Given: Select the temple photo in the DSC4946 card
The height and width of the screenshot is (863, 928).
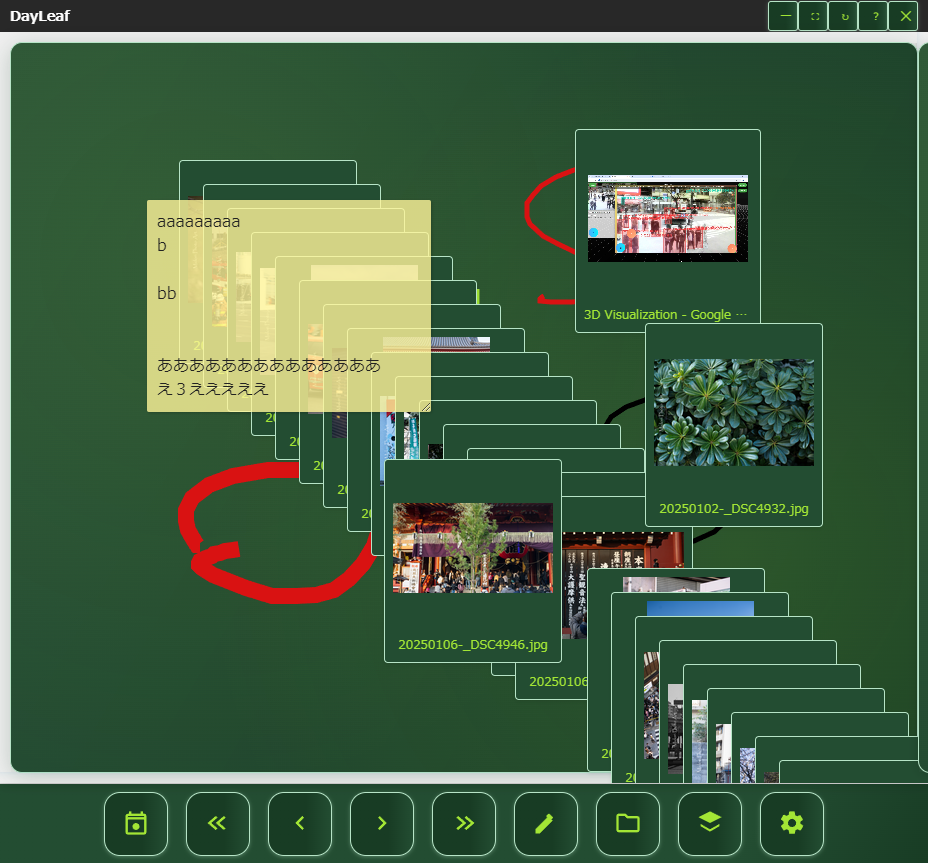Looking at the screenshot, I should pos(473,548).
